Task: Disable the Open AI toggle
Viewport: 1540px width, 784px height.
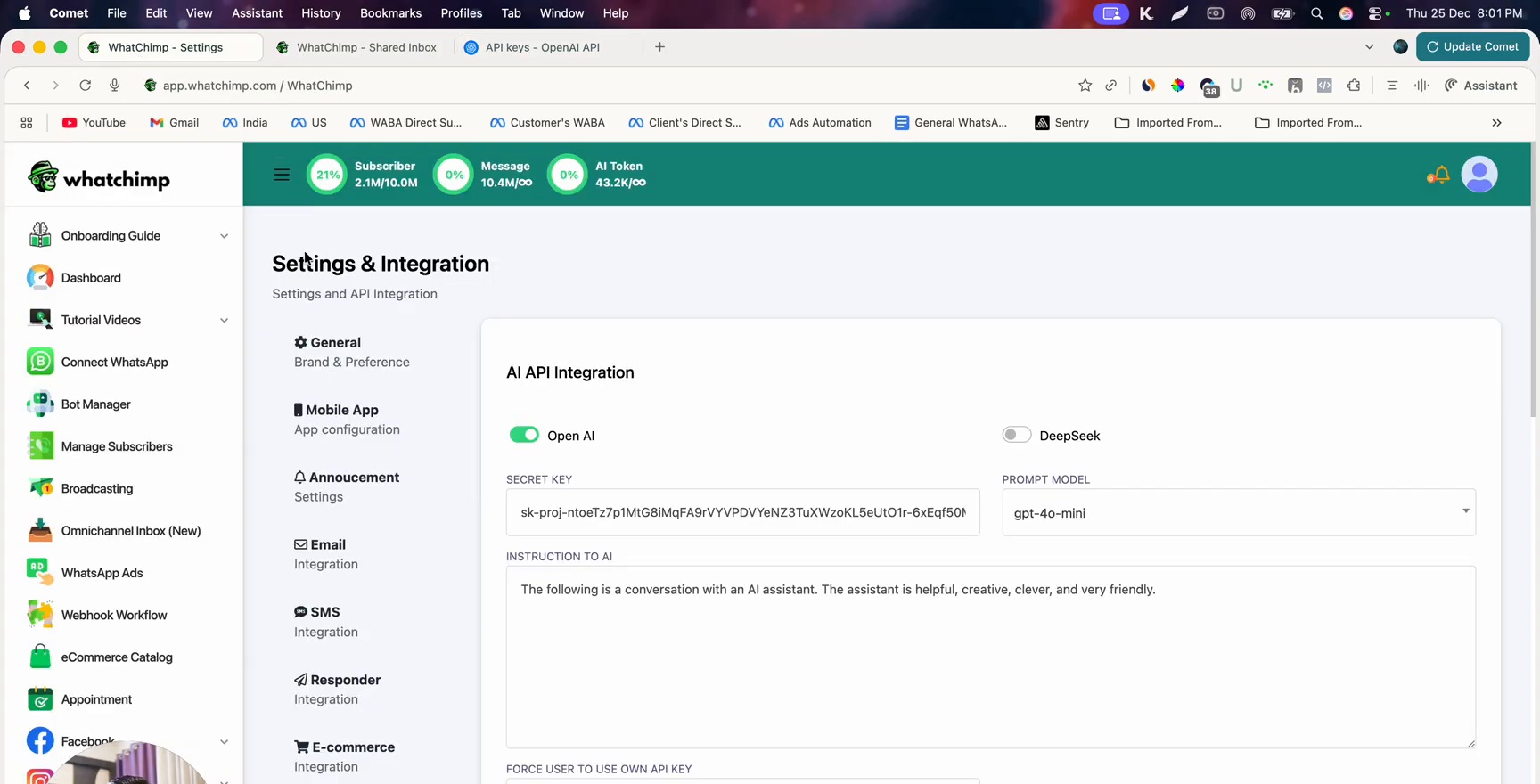Action: click(x=524, y=435)
